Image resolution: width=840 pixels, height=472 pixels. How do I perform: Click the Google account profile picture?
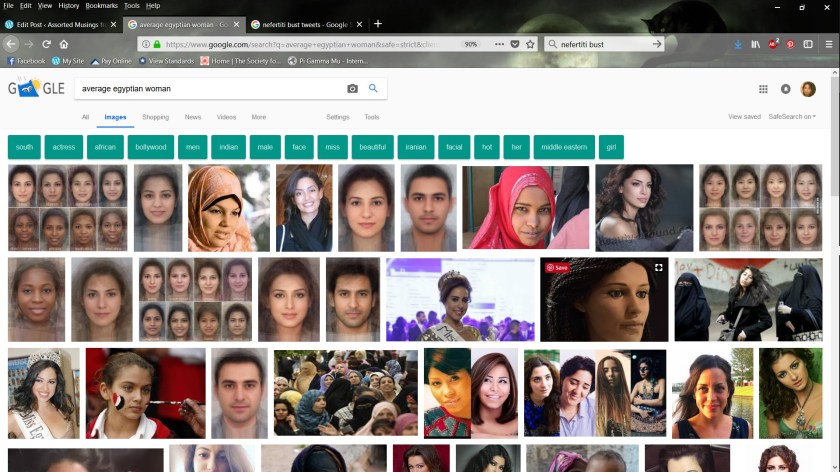808,89
